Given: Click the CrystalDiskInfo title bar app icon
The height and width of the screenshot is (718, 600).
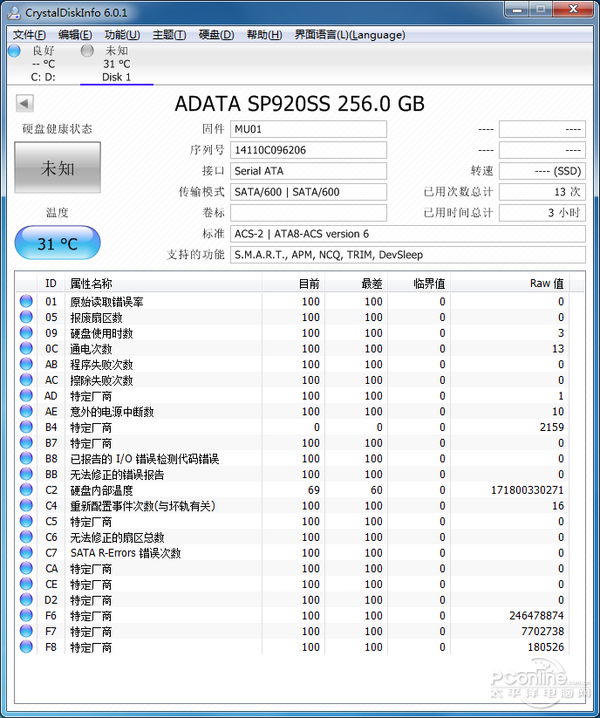Looking at the screenshot, I should [x=14, y=12].
